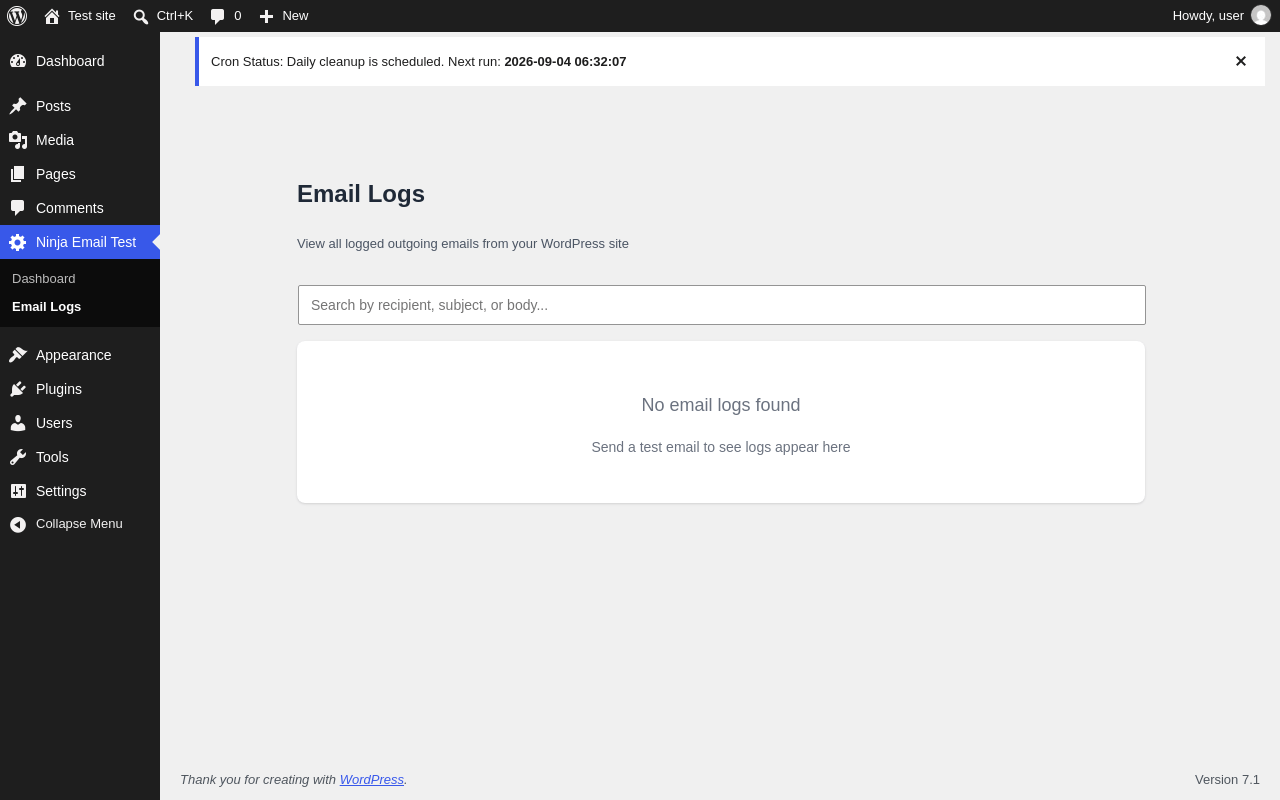Click the Posts pushpin icon
Screen dimensions: 1280x800
click(18, 106)
